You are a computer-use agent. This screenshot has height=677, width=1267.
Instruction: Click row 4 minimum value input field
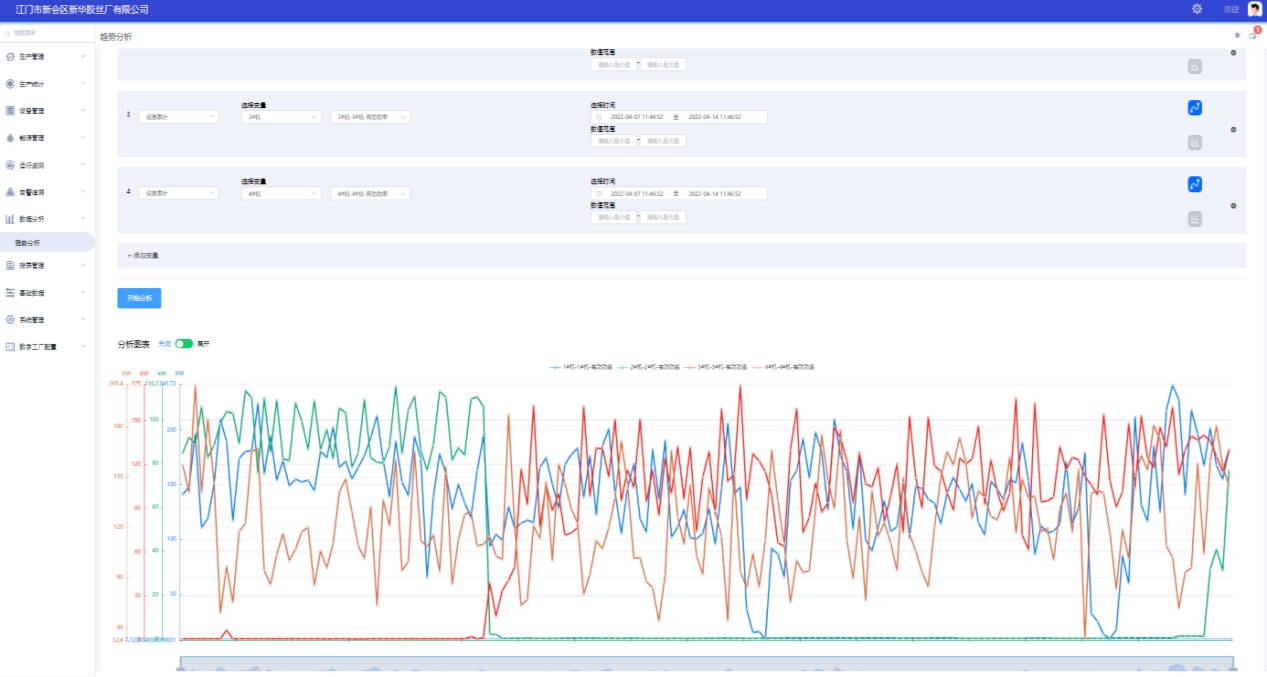click(x=613, y=217)
